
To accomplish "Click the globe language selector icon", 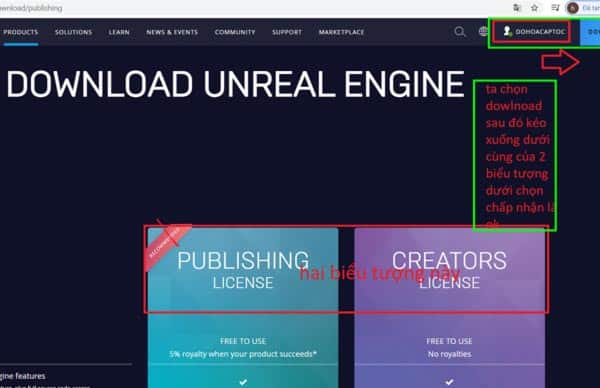I will pos(483,31).
